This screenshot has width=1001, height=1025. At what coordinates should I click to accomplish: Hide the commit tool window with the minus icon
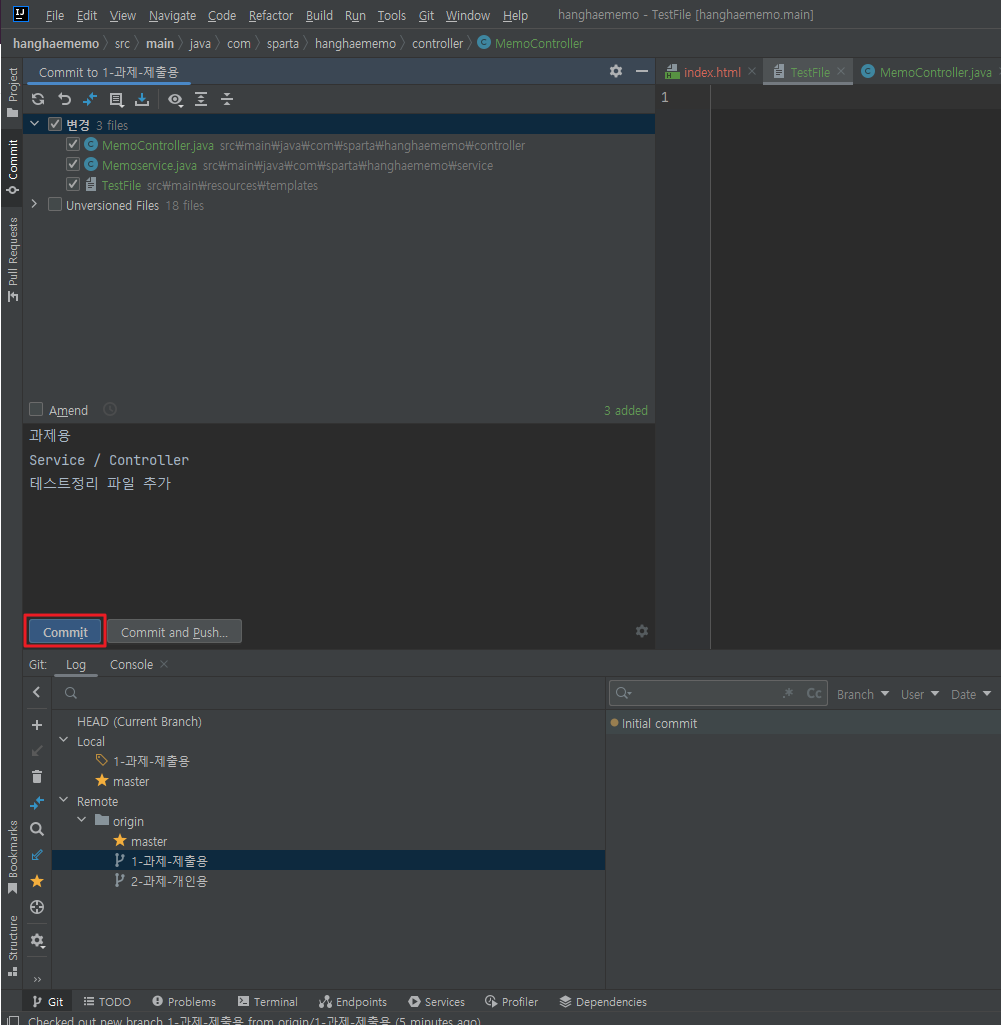coord(642,71)
